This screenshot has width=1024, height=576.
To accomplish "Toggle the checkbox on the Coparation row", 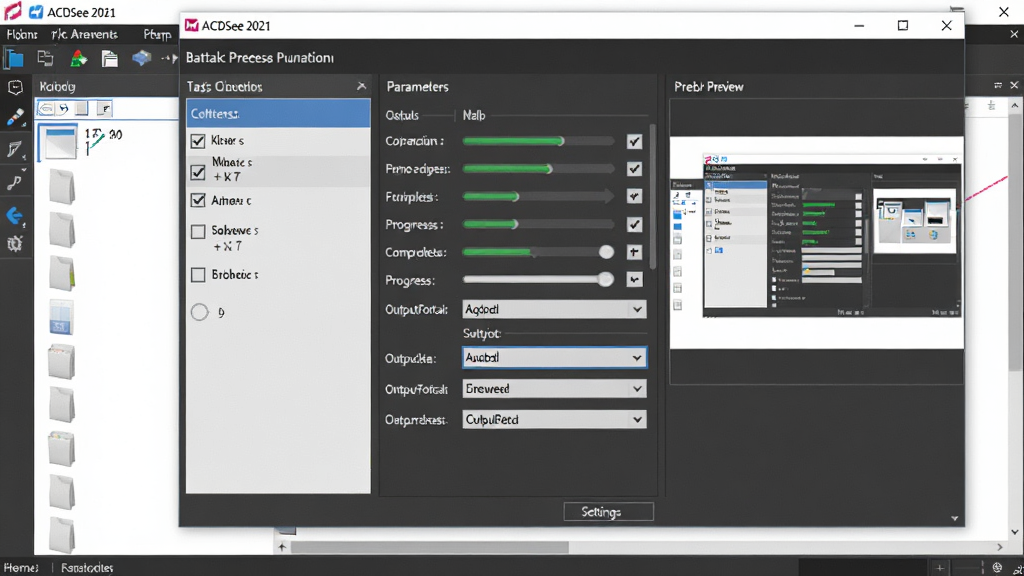I will [634, 141].
